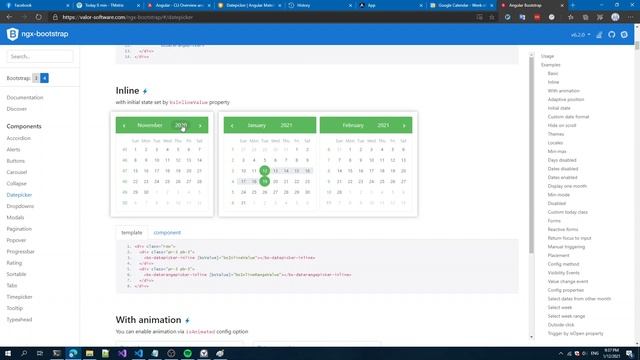Open the Stack Overflow icon in header

coord(599,35)
